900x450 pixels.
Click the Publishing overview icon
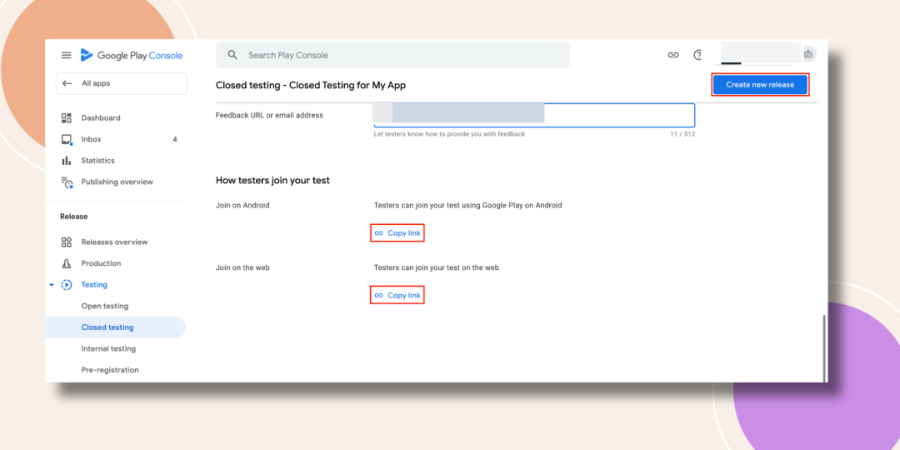(x=67, y=183)
